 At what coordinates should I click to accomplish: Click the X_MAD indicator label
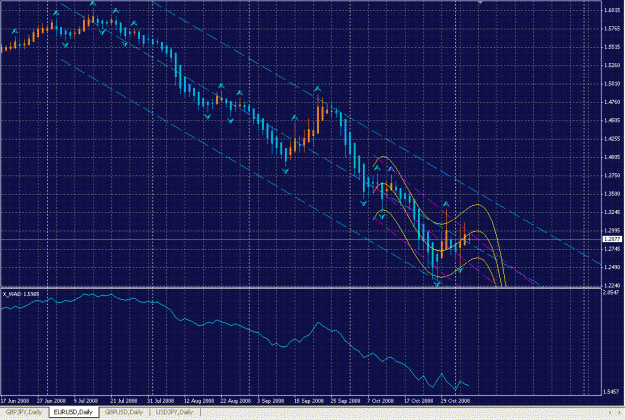21,294
